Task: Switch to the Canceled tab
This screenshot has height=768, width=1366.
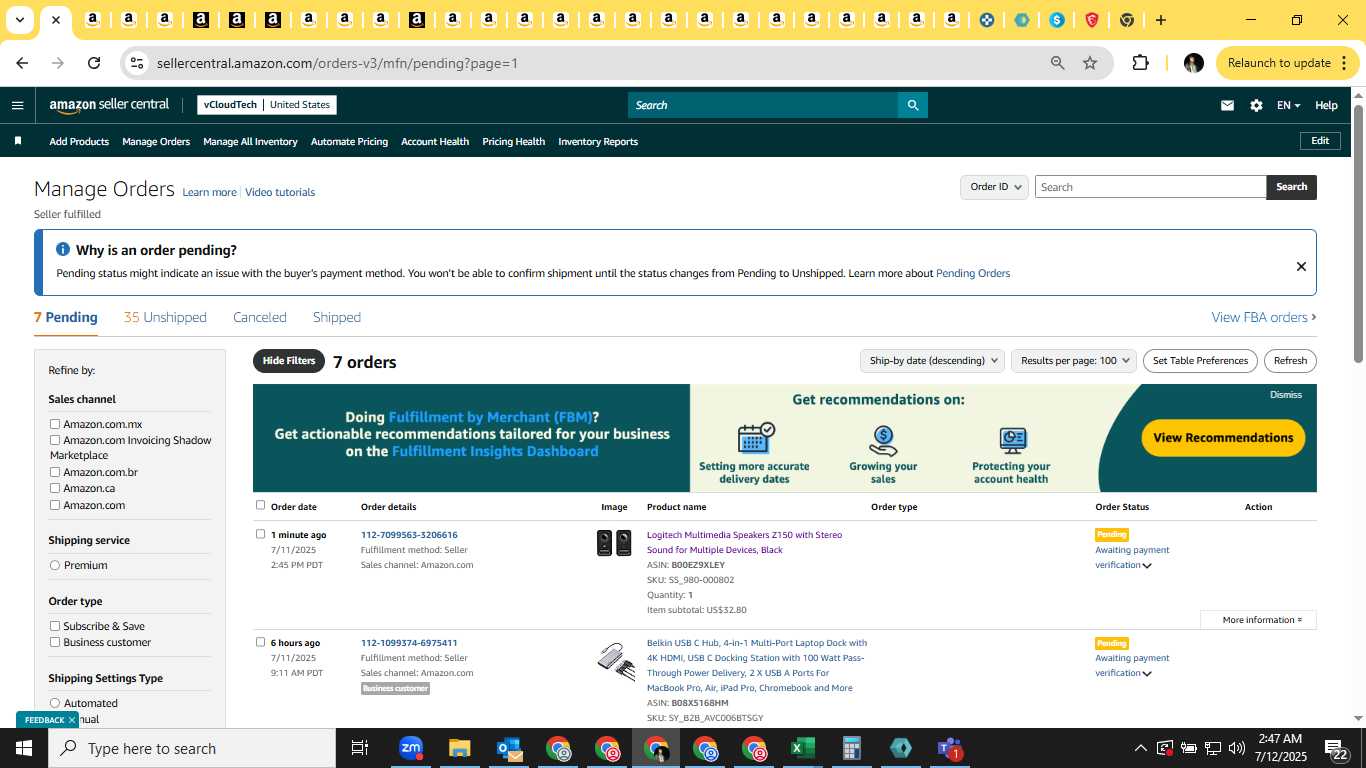Action: point(260,317)
